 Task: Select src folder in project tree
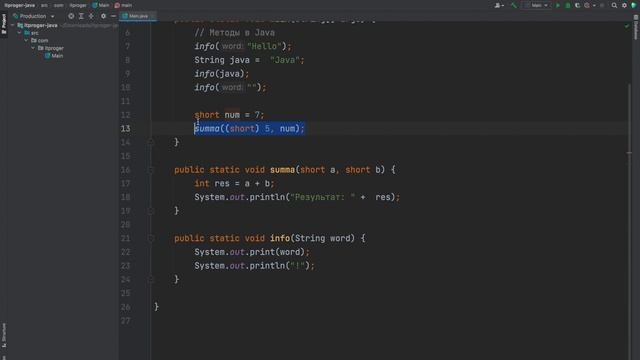pyautogui.click(x=31, y=33)
